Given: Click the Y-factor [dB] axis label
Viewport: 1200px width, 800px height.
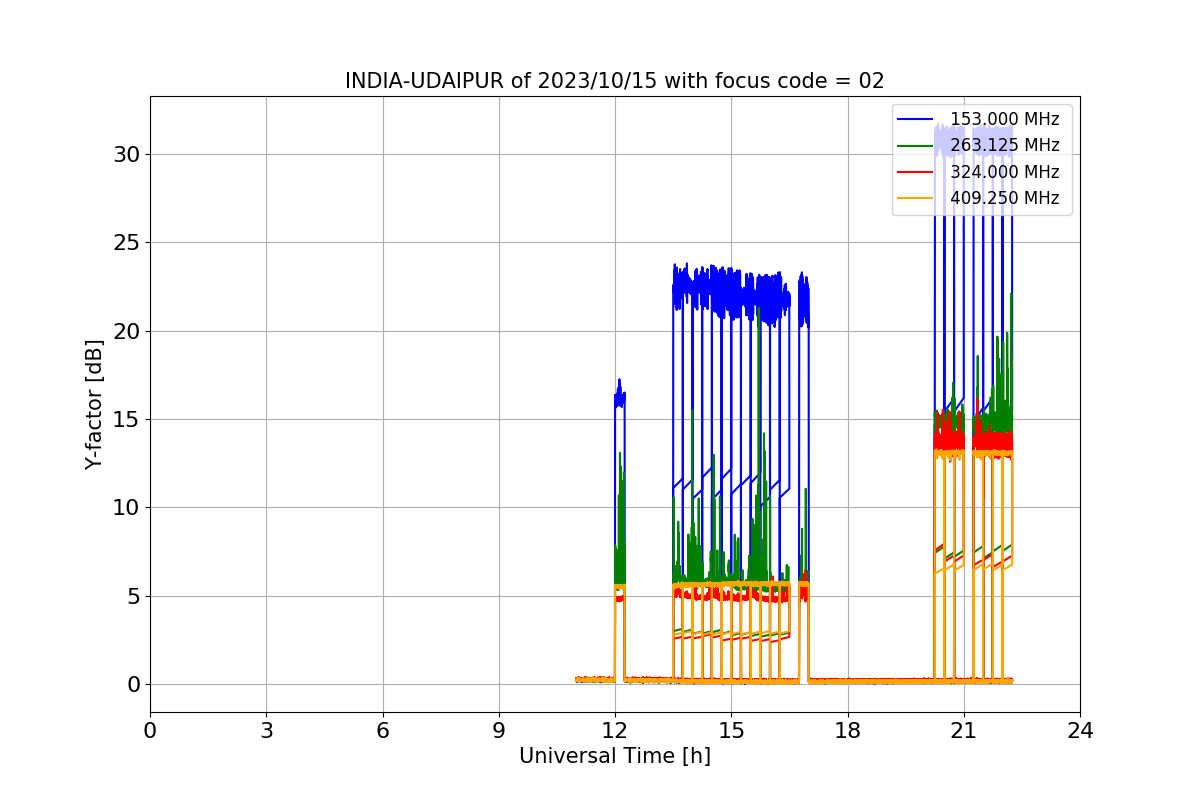Looking at the screenshot, I should (x=94, y=404).
